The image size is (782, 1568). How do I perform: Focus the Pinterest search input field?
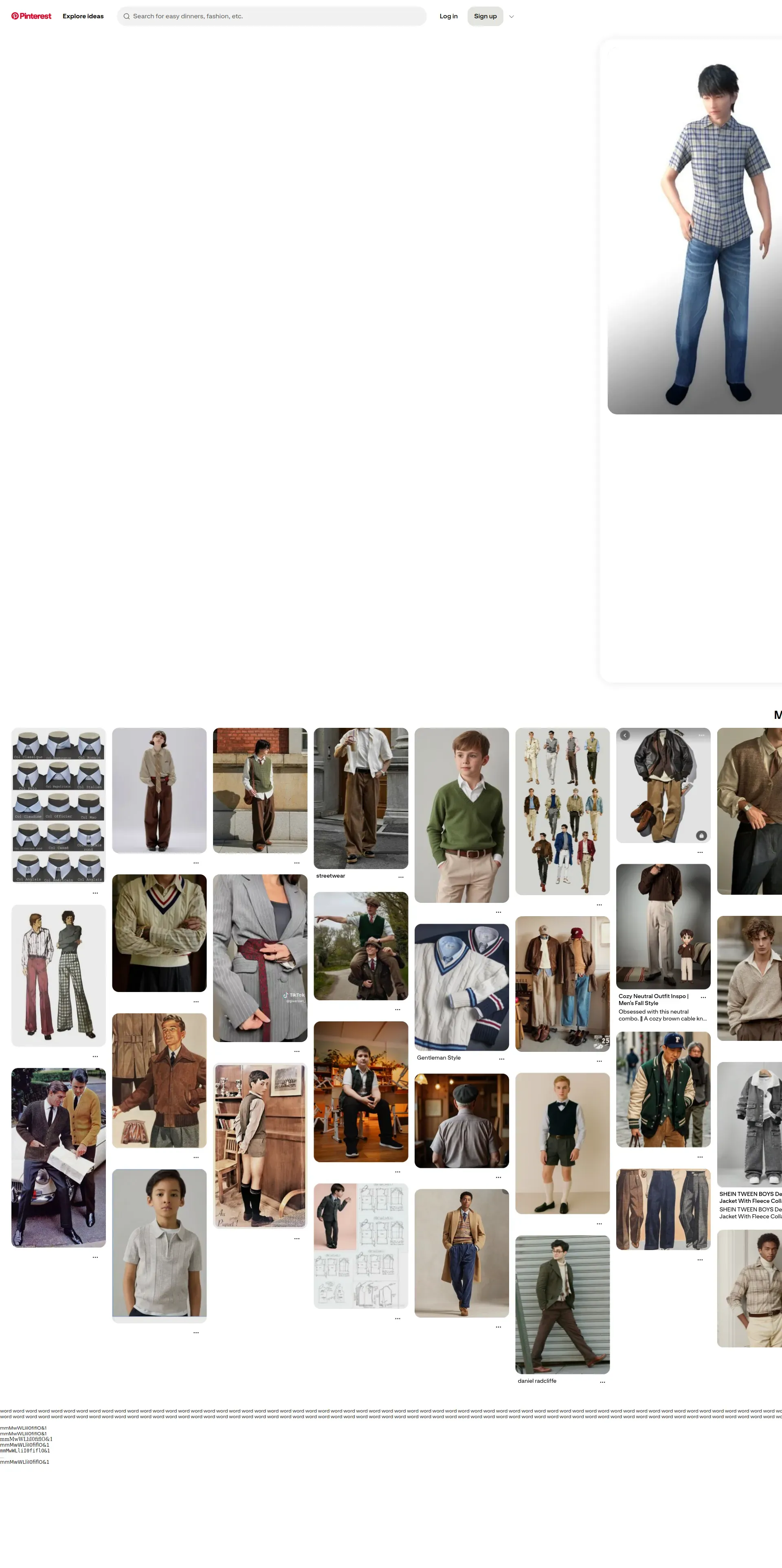coord(274,16)
